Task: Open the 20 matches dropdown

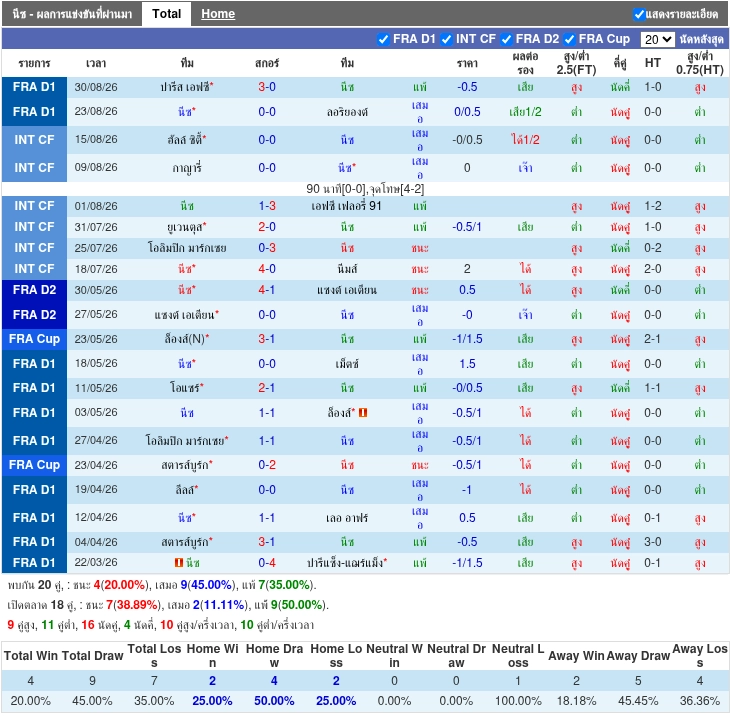Action: [657, 39]
